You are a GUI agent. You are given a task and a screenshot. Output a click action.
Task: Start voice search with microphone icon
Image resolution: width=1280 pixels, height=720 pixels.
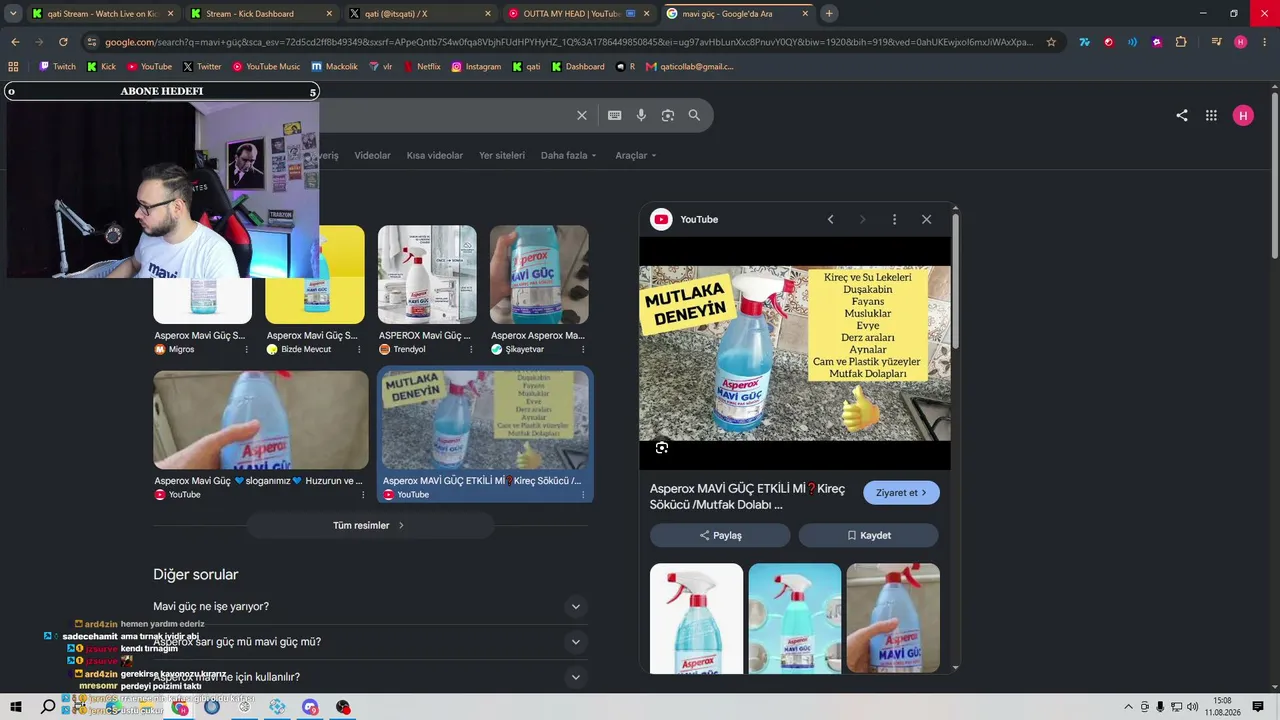(641, 115)
